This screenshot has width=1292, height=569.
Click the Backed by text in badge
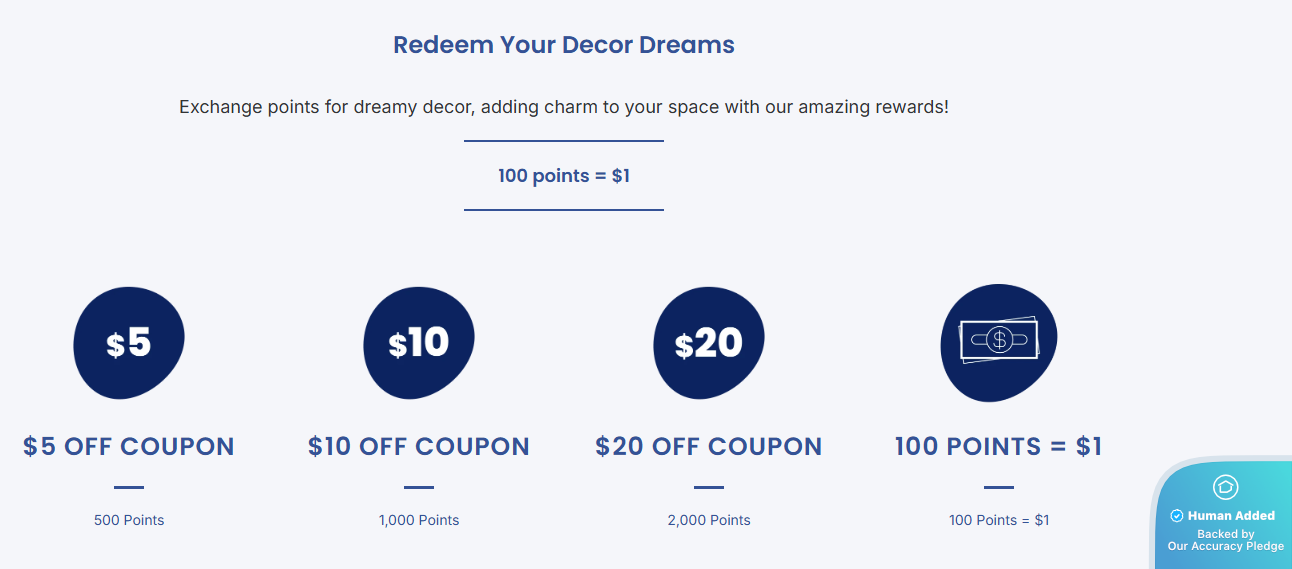point(1225,534)
